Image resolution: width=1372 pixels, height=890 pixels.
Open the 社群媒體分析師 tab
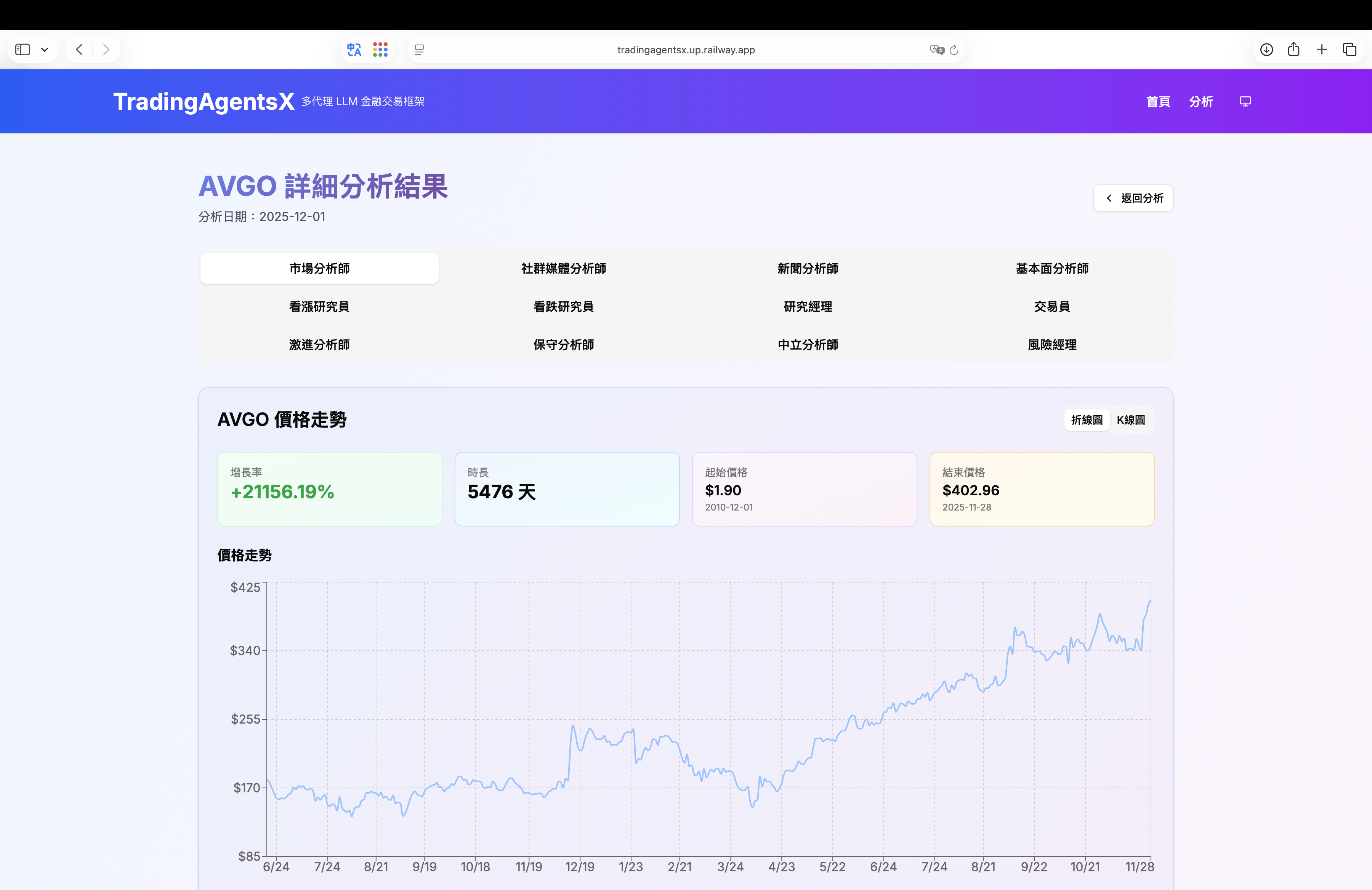(x=563, y=268)
